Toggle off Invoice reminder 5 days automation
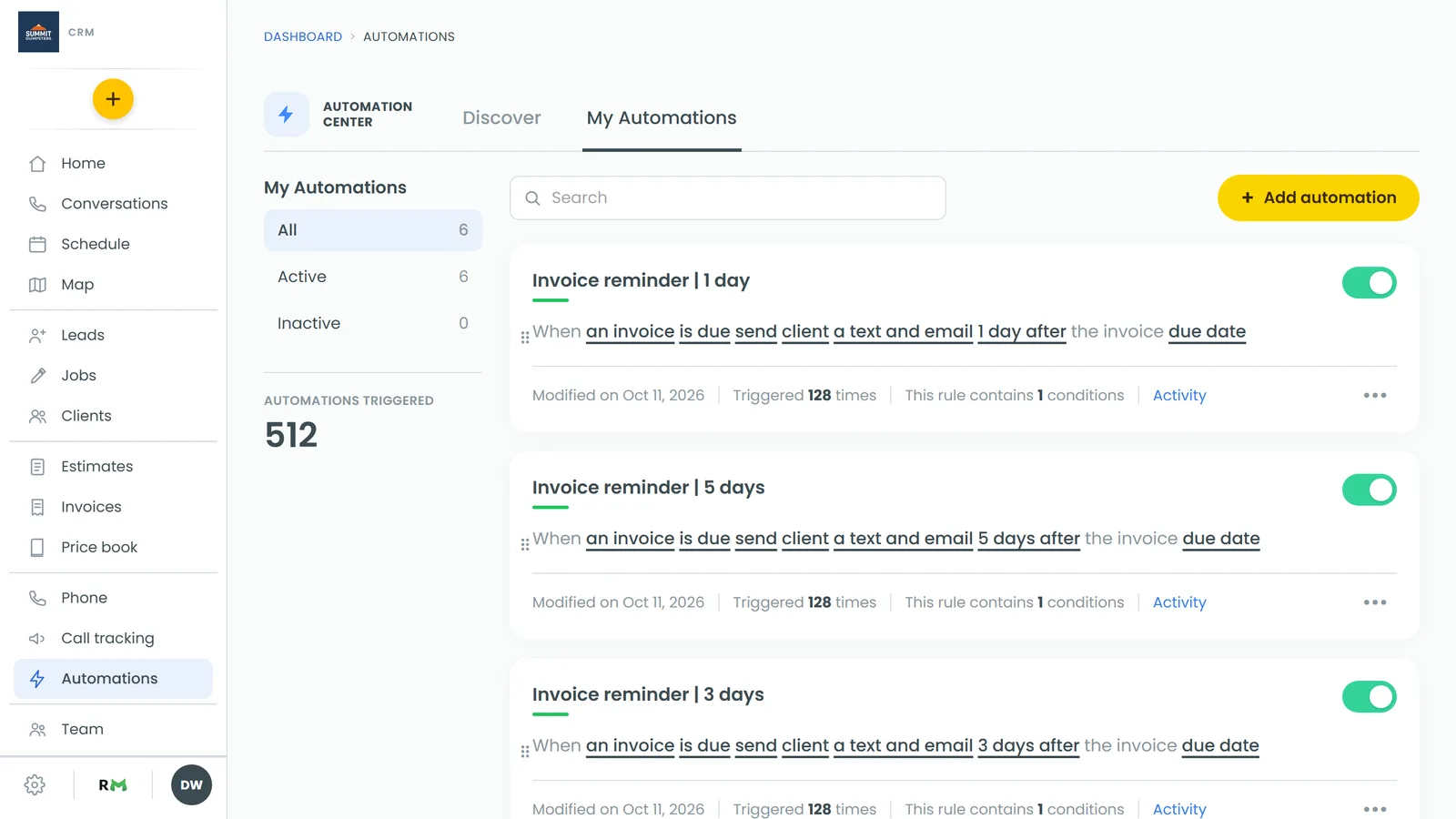The height and width of the screenshot is (819, 1456). coord(1369,490)
